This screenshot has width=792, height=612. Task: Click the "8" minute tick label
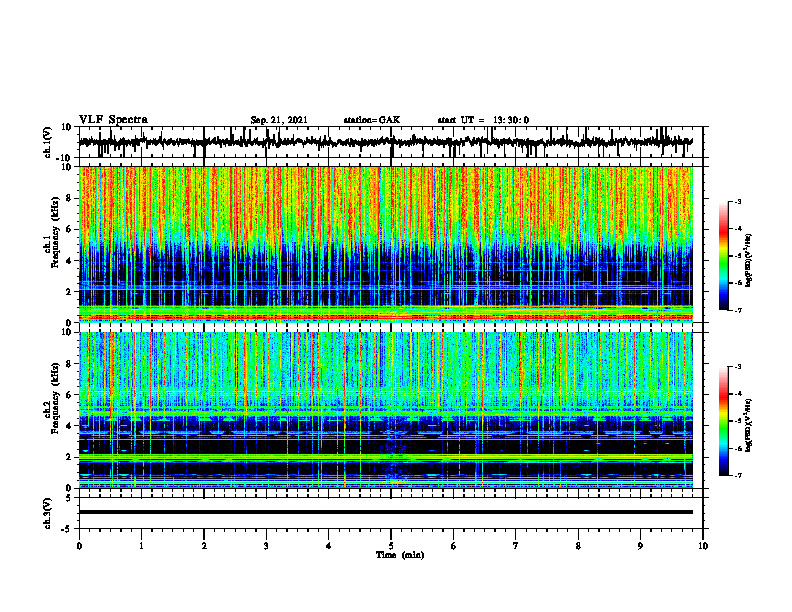578,546
